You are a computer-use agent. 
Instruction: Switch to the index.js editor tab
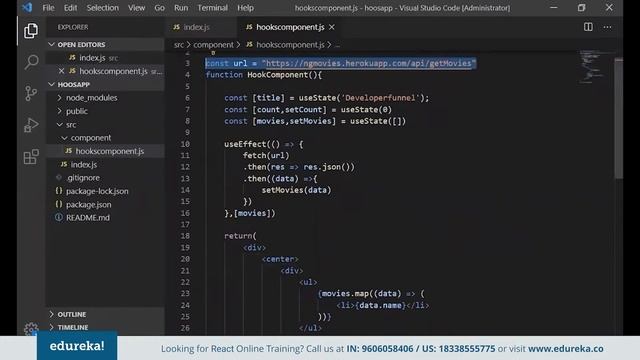pyautogui.click(x=201, y=27)
